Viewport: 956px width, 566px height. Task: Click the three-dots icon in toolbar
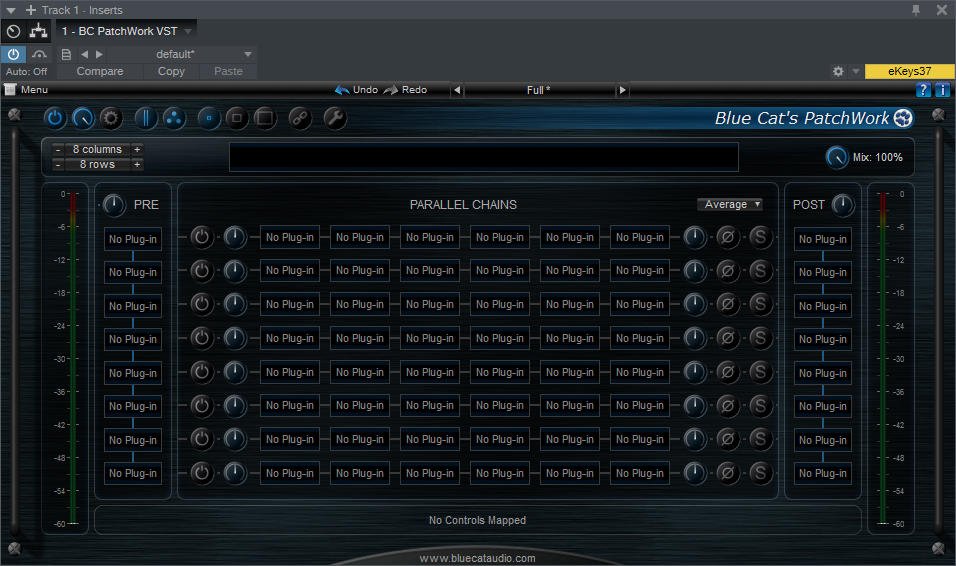pos(173,118)
